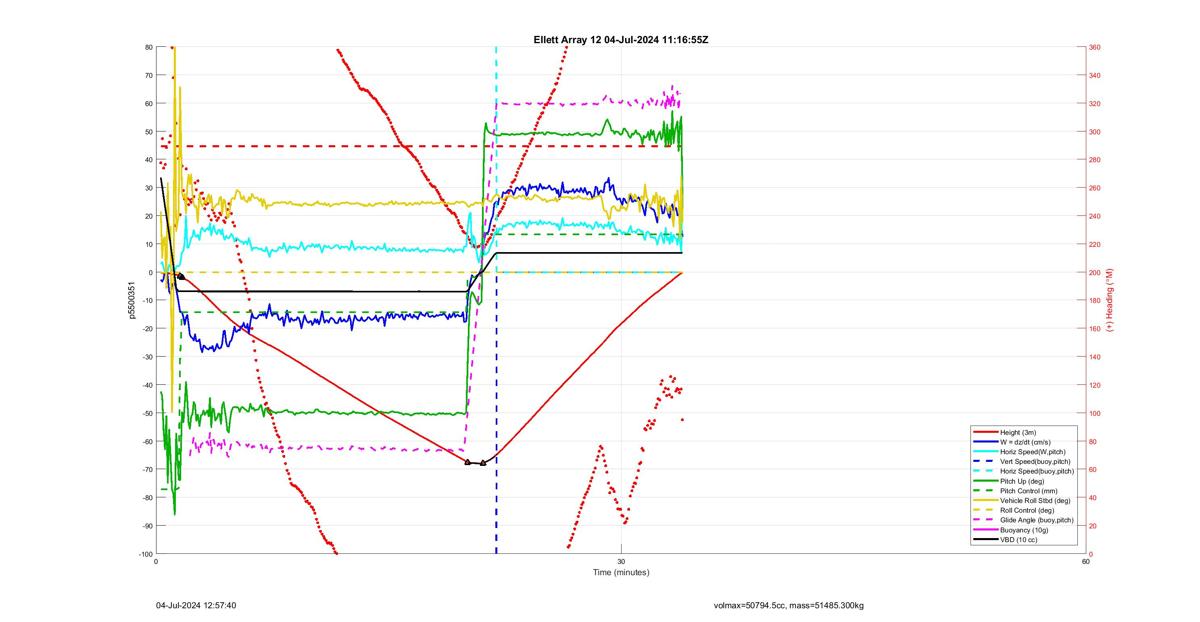Click the 240 tick on heading axis
1200x622 pixels.
pos(1094,216)
